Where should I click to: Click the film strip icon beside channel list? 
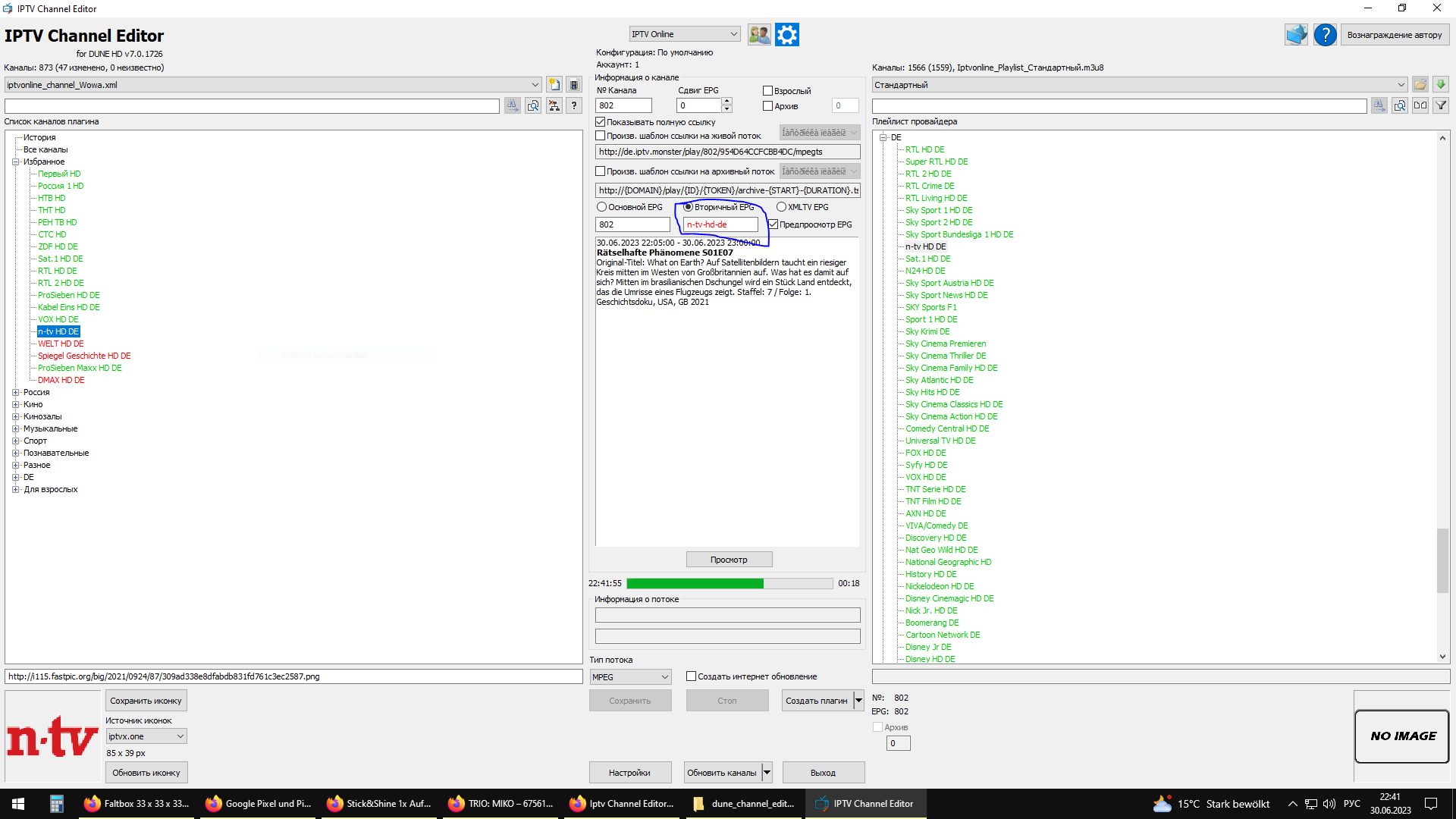point(574,85)
